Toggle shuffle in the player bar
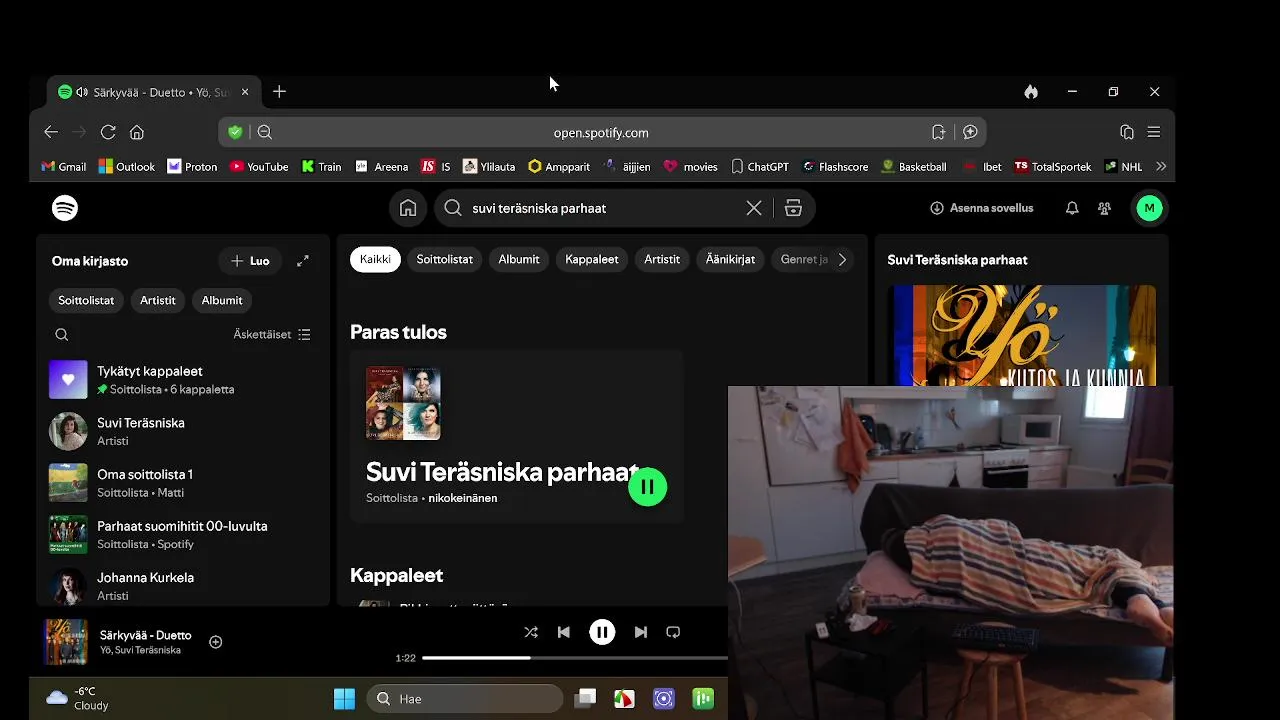1280x720 pixels. [x=531, y=632]
